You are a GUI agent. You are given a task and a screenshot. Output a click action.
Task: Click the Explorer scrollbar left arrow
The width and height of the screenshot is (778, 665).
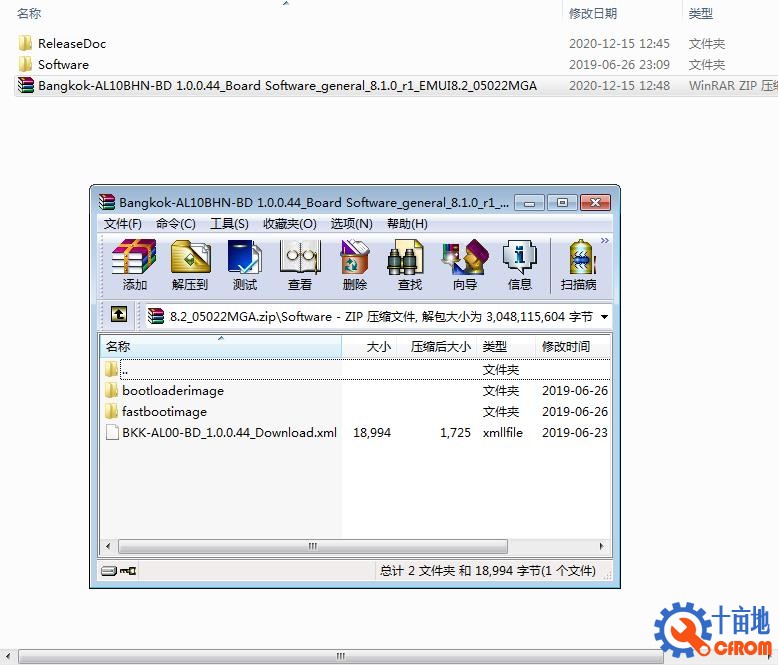8,657
